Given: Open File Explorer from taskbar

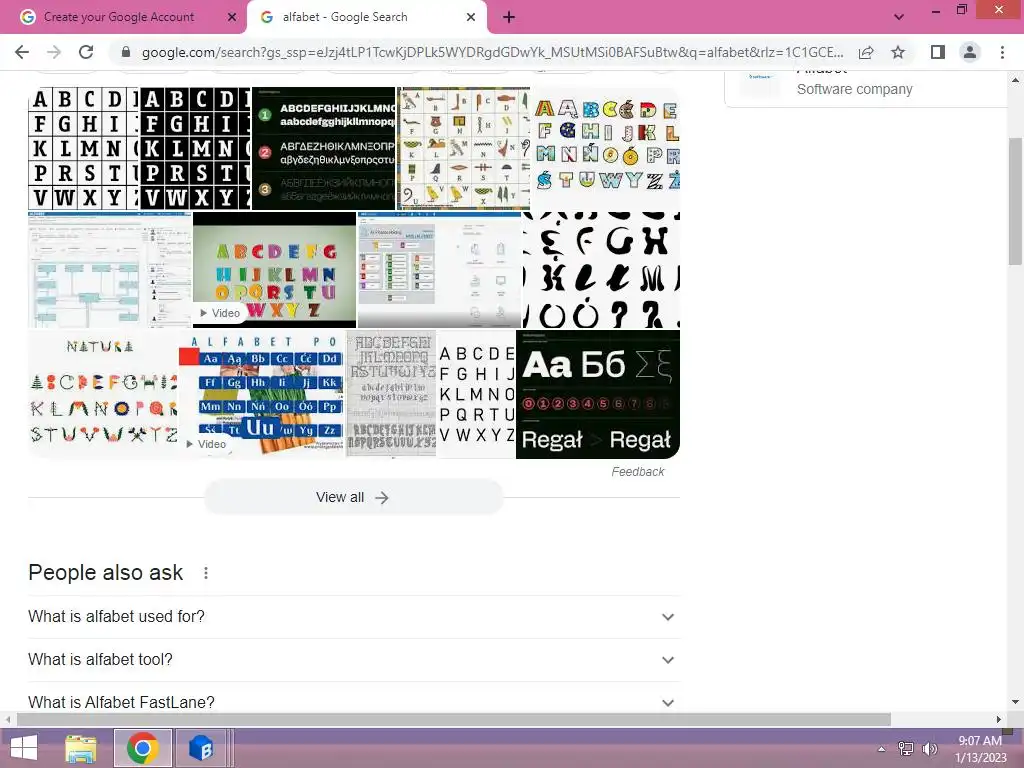Looking at the screenshot, I should click(81, 748).
